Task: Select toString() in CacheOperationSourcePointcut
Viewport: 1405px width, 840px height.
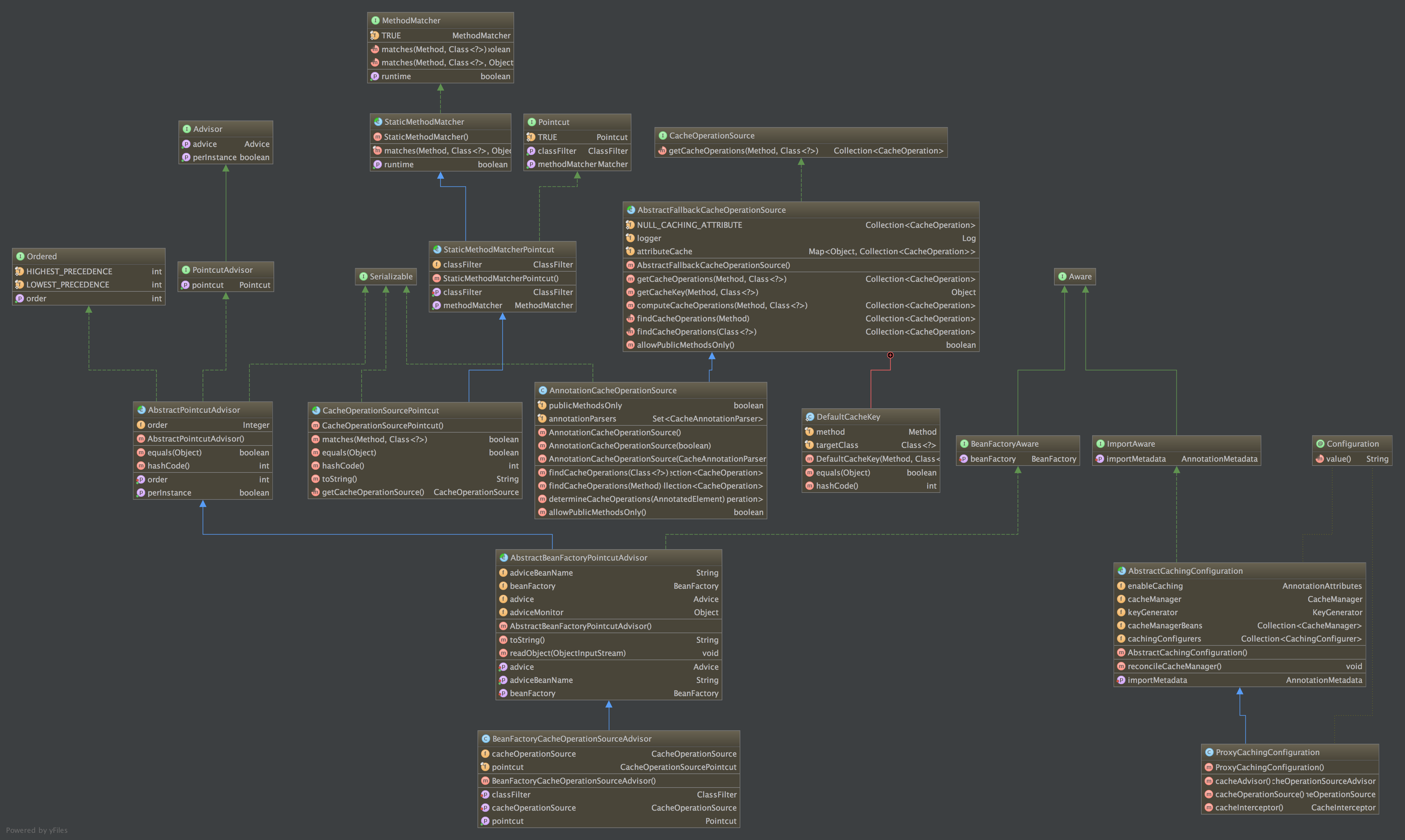Action: pyautogui.click(x=415, y=479)
